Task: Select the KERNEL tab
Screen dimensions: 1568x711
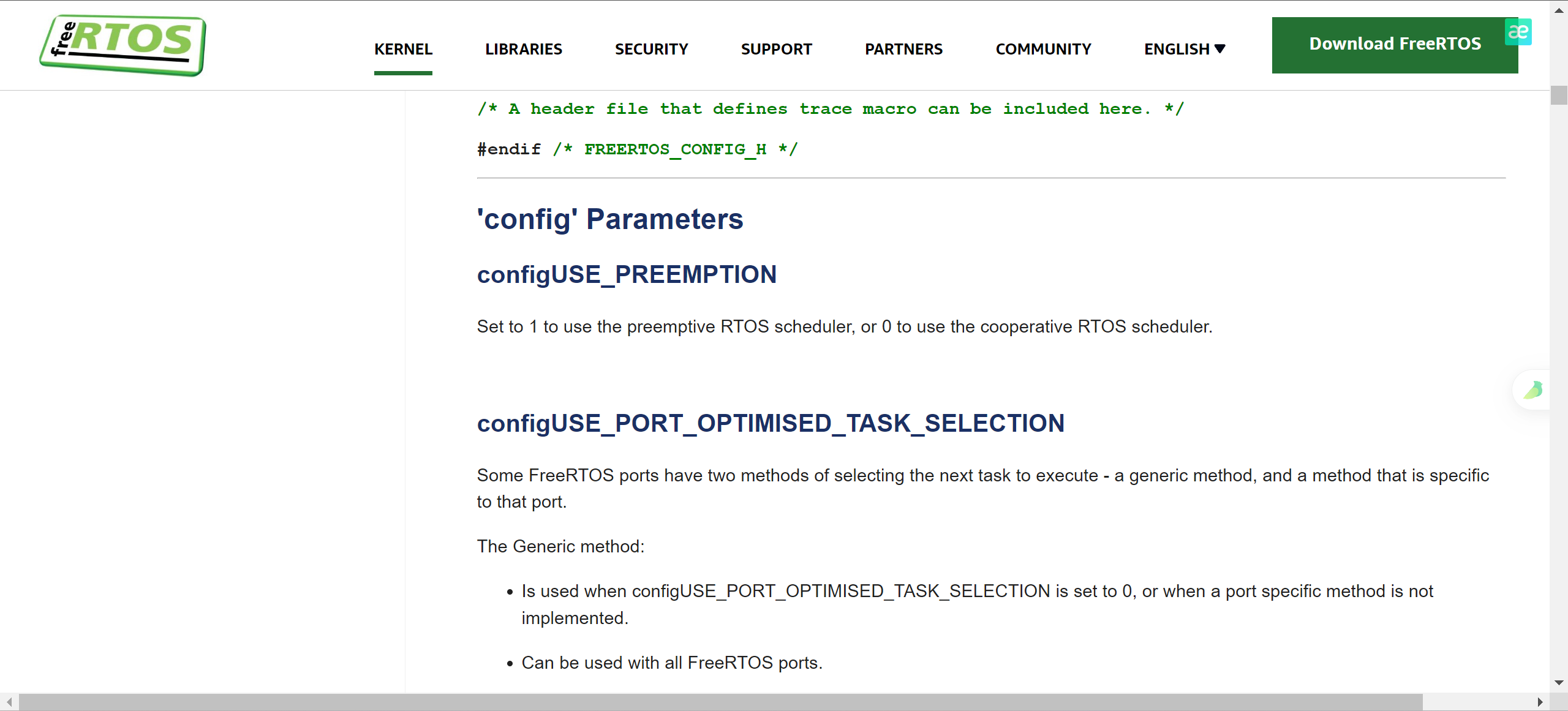Action: [403, 48]
